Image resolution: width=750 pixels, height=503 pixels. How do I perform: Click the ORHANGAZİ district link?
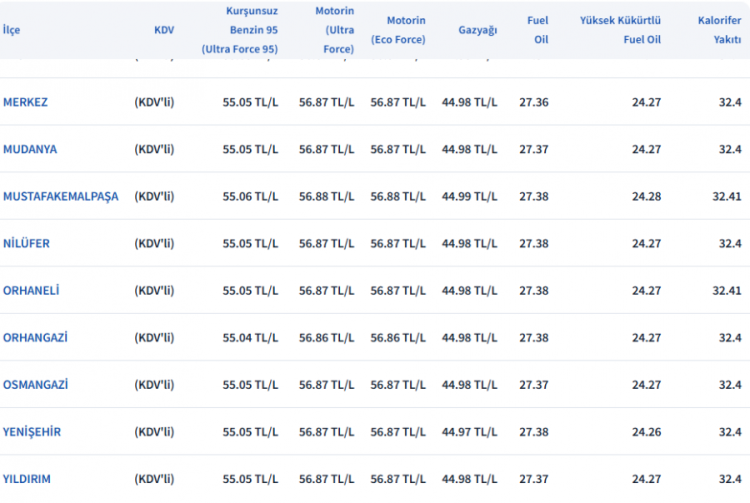pos(36,337)
